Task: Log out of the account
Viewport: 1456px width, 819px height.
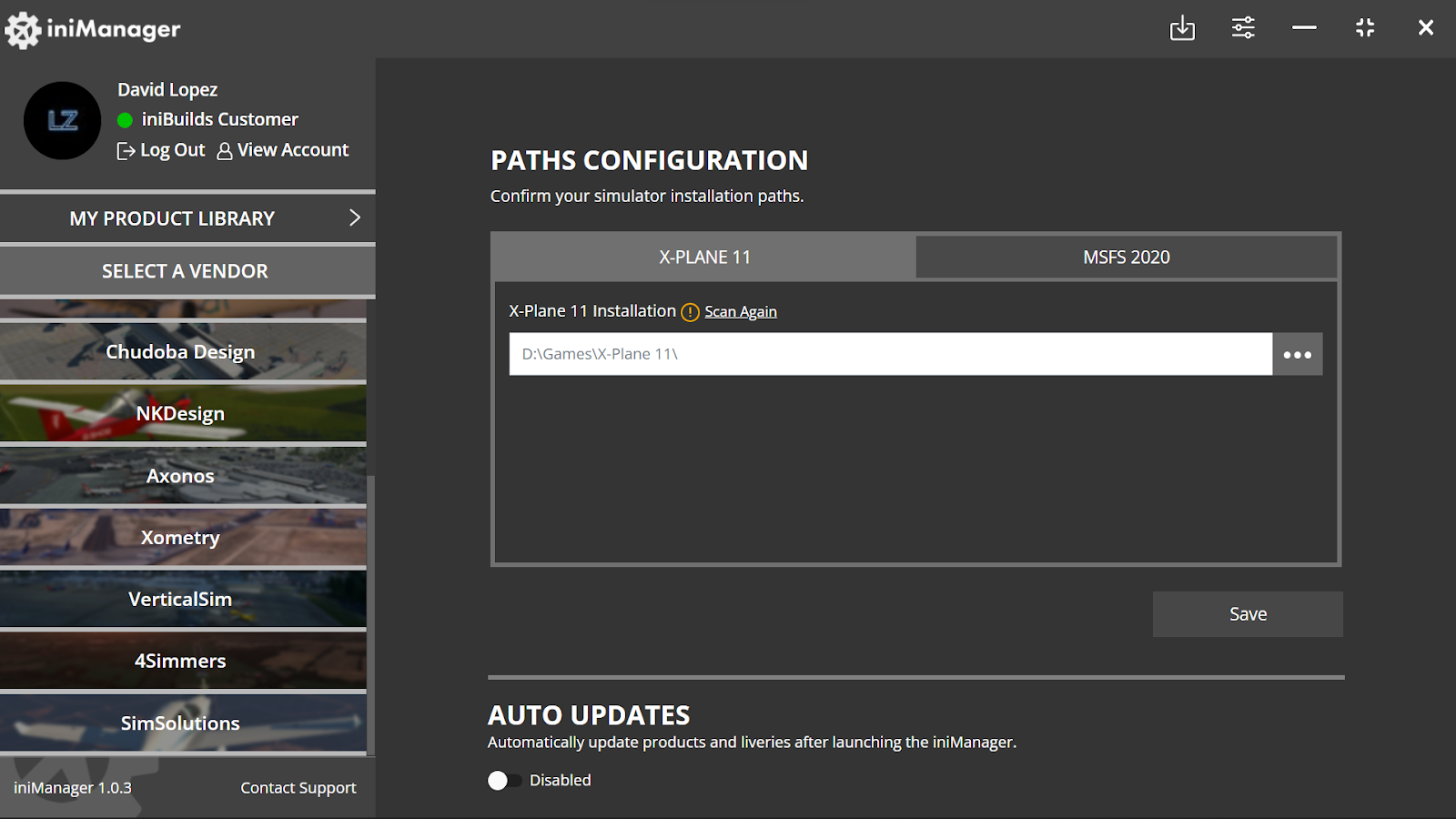Action: click(161, 150)
